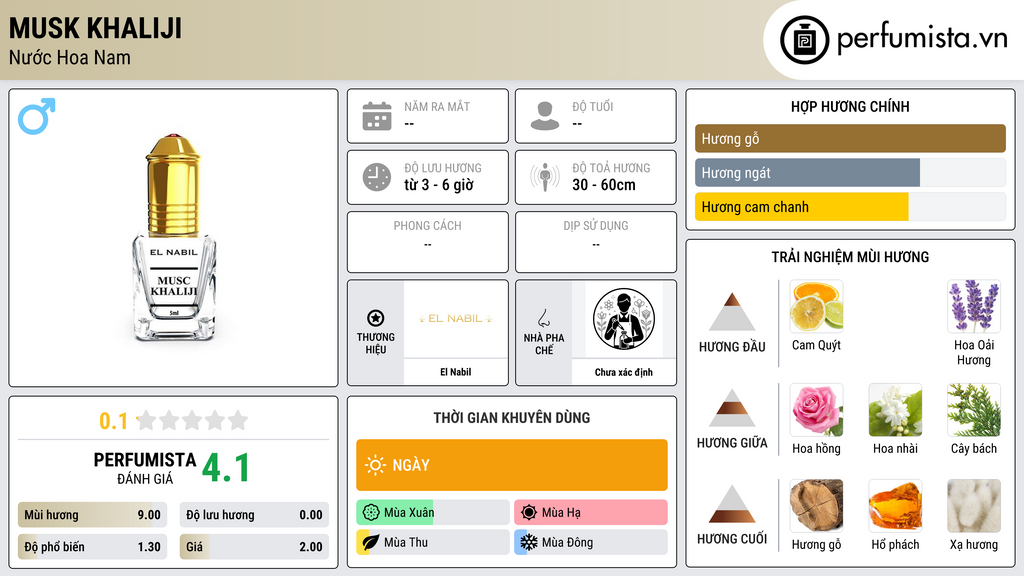The height and width of the screenshot is (576, 1024).
Task: Click the summer sun icon Mùa Hạ
Action: click(x=529, y=513)
